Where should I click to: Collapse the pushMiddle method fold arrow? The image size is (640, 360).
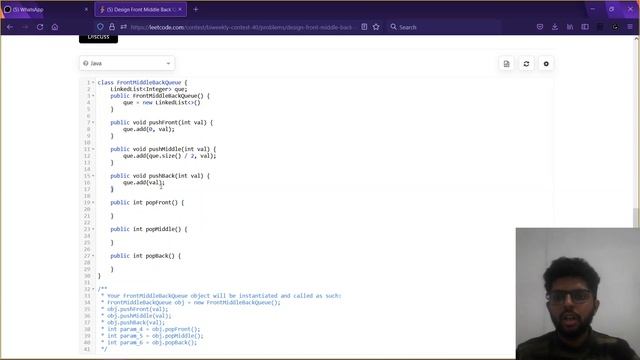(93, 149)
